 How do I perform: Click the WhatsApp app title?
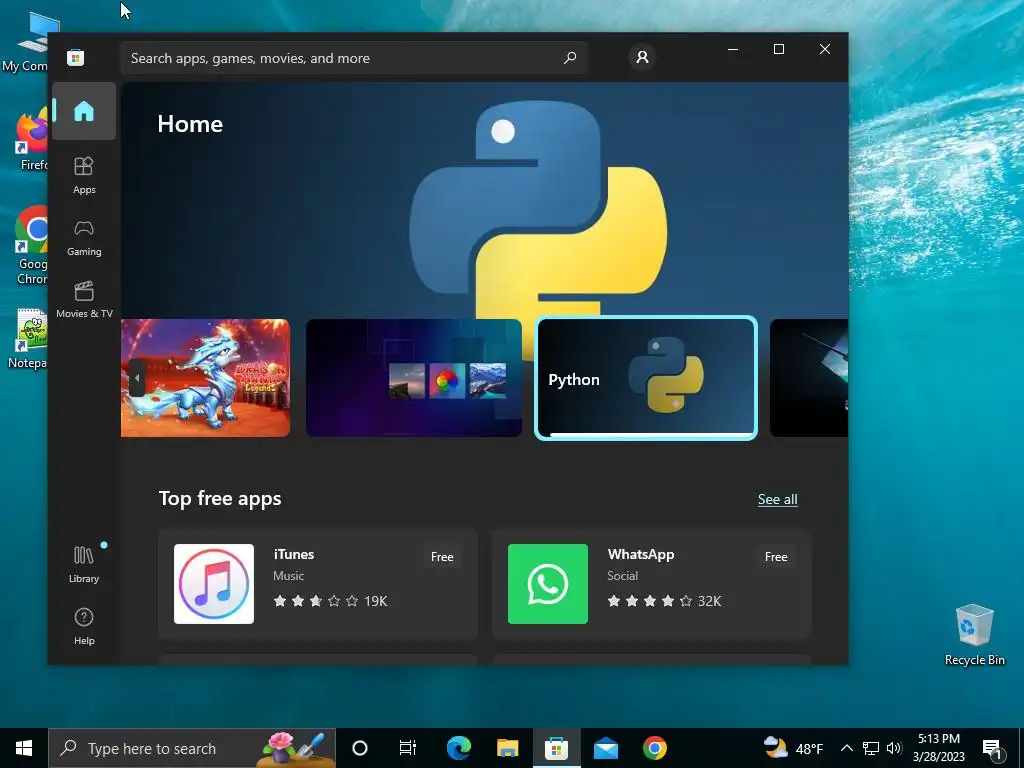[641, 554]
